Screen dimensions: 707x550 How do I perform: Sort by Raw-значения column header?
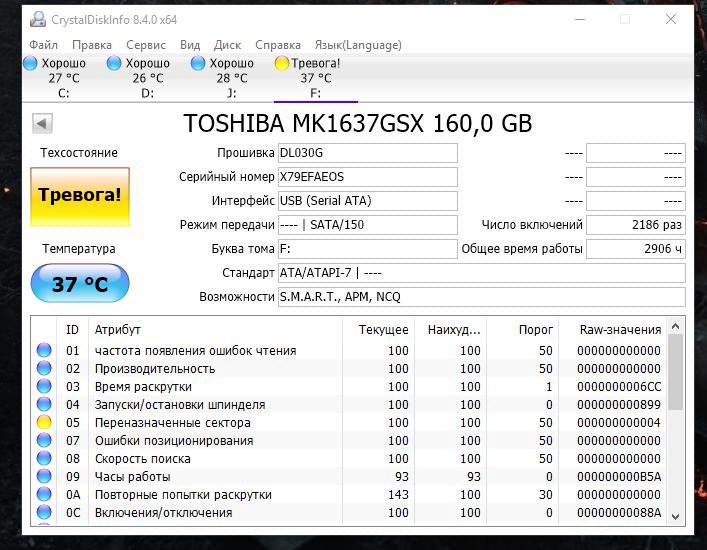[620, 329]
